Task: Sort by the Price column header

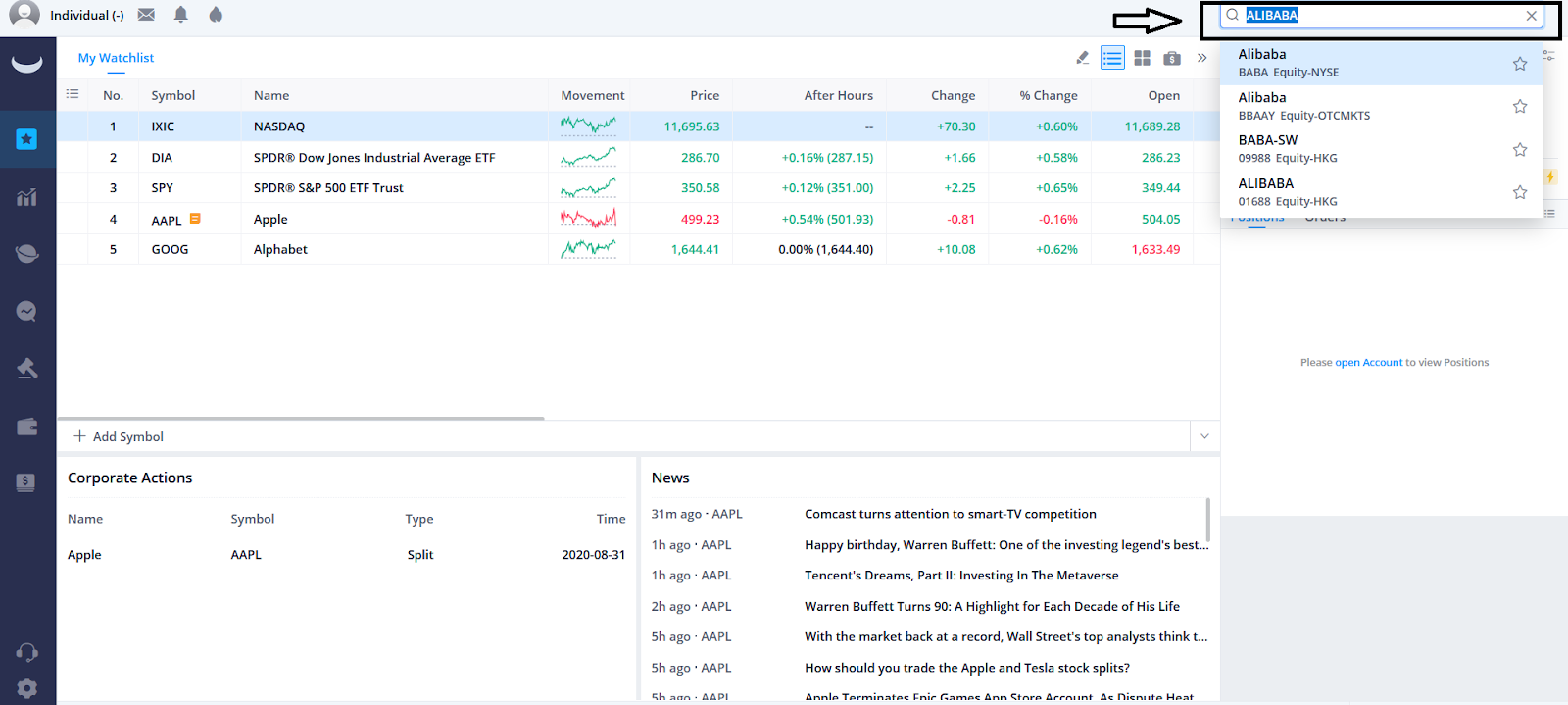Action: coord(705,95)
